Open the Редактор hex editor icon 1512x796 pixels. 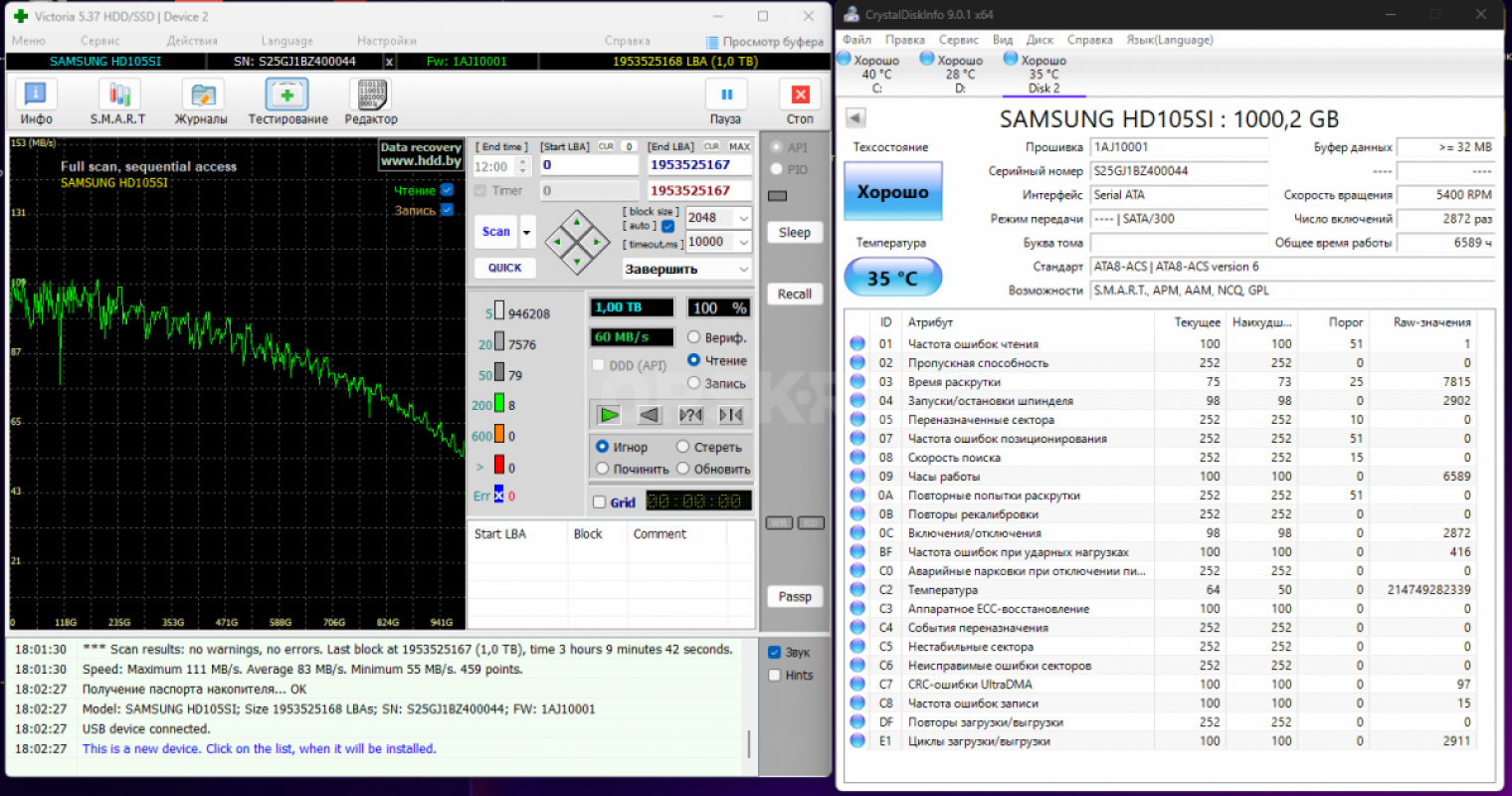click(371, 102)
